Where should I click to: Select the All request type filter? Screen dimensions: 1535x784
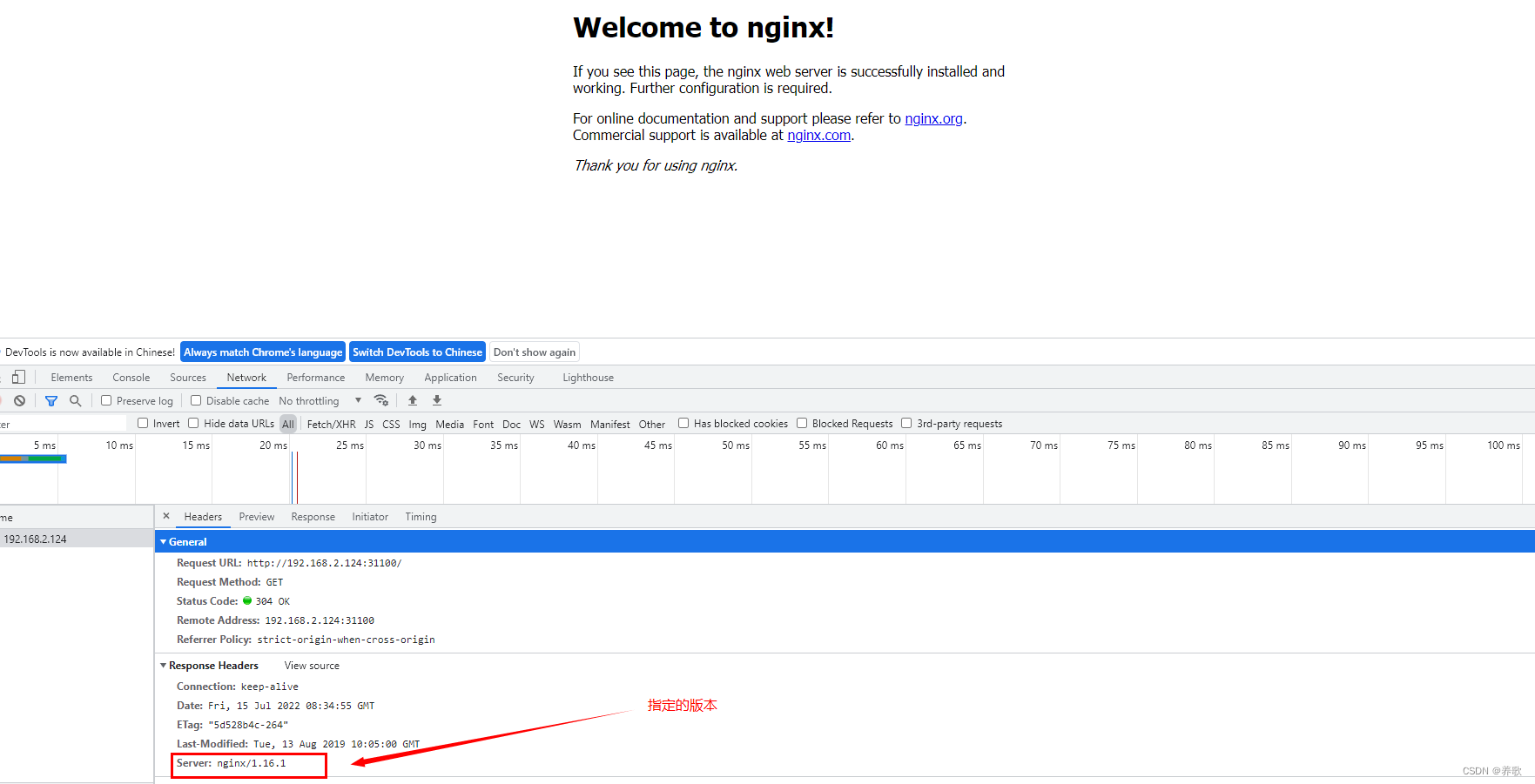pos(288,424)
